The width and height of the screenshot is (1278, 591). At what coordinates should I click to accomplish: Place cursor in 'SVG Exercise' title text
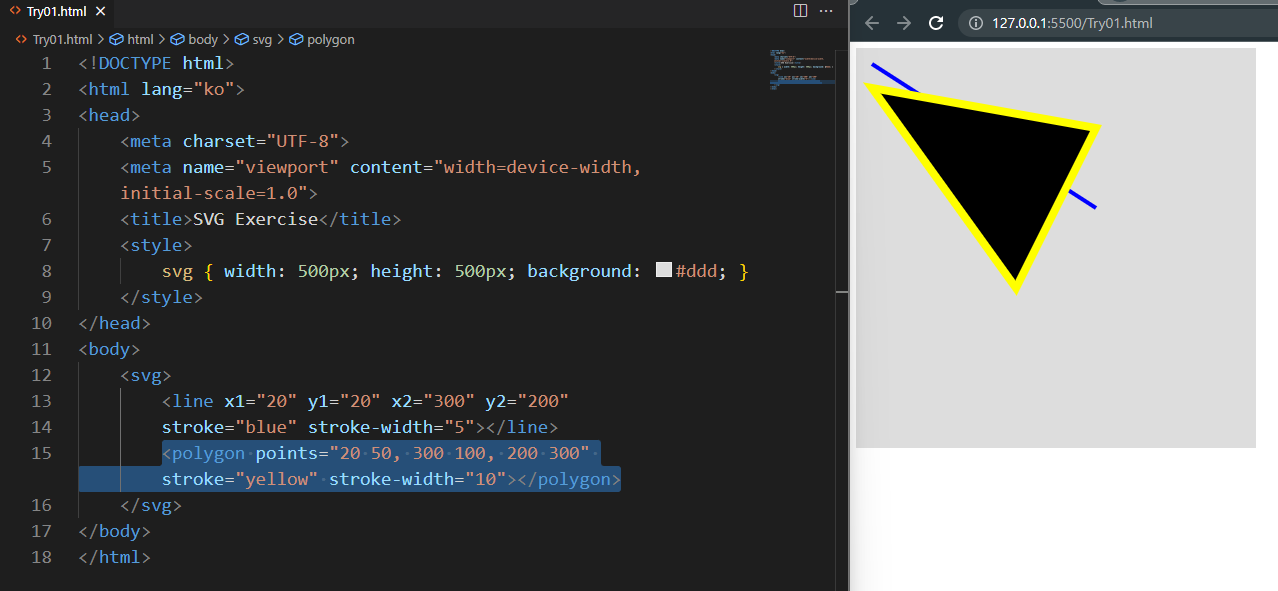[x=255, y=219]
